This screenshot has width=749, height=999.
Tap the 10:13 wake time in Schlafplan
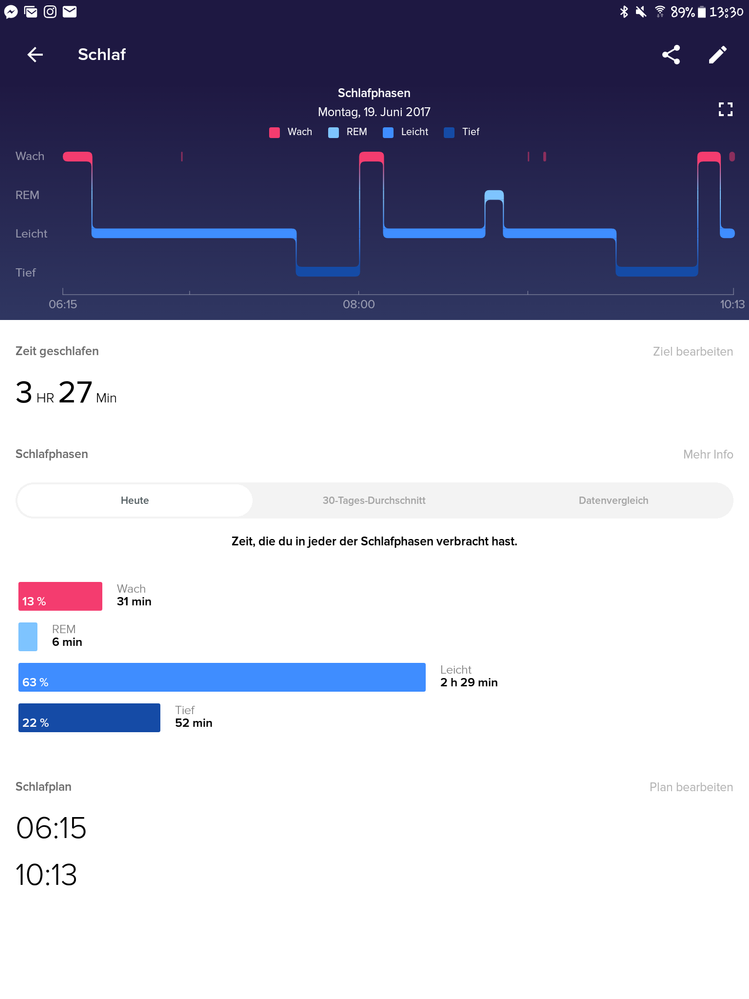point(47,875)
